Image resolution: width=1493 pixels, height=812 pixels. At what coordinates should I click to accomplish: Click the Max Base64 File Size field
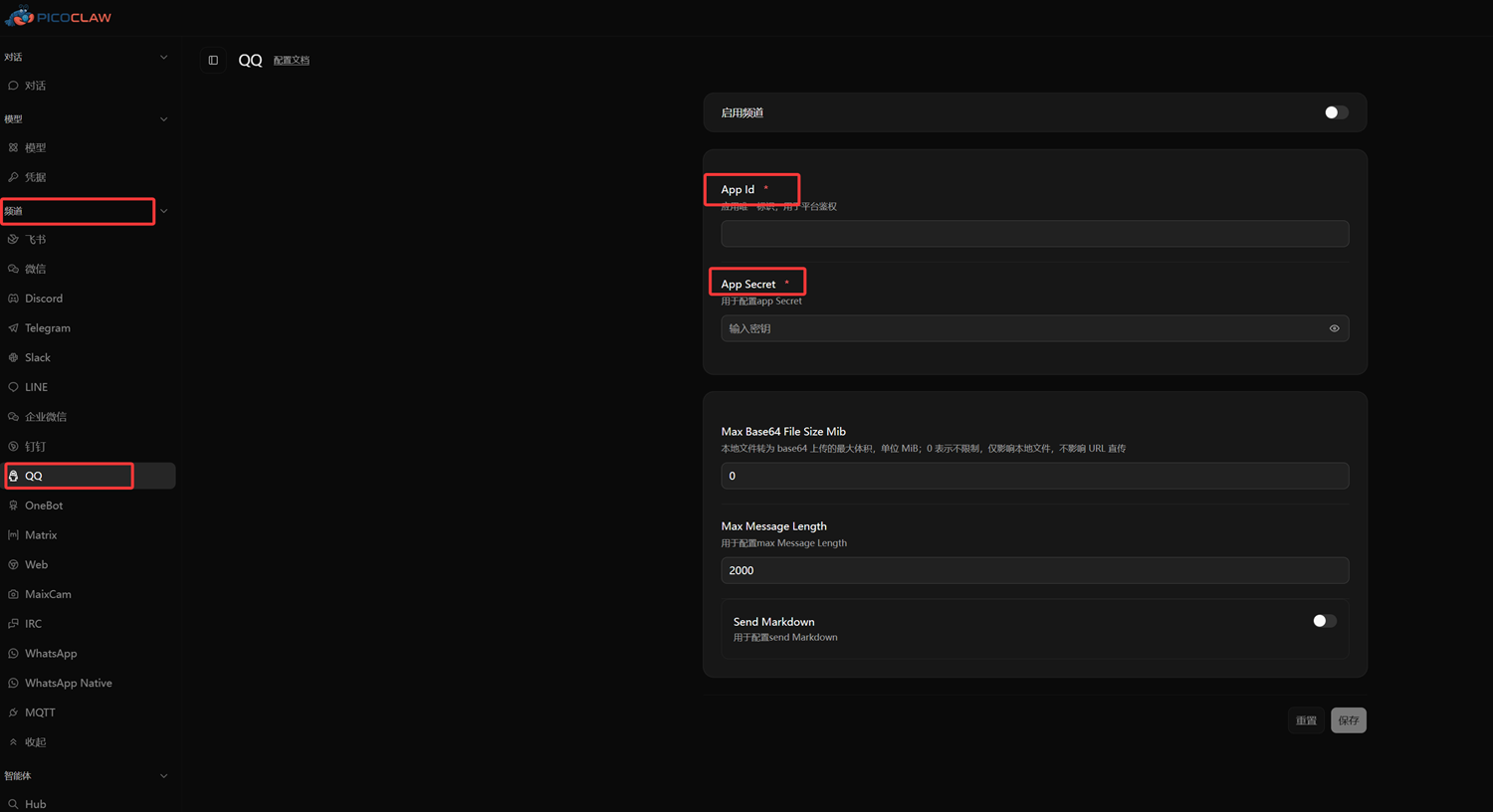(1035, 476)
